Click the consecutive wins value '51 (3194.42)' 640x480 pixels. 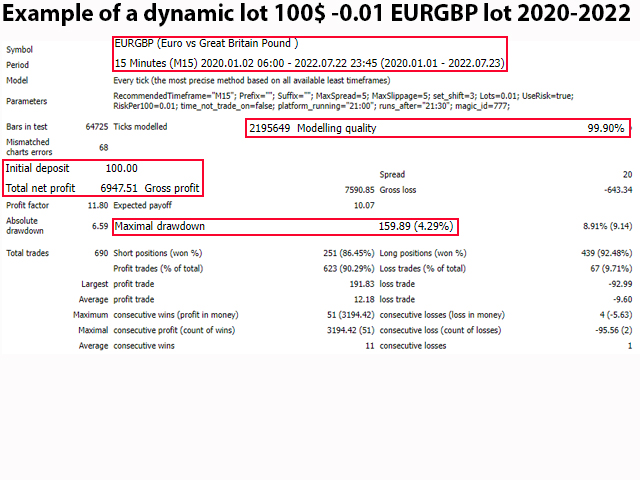point(350,315)
